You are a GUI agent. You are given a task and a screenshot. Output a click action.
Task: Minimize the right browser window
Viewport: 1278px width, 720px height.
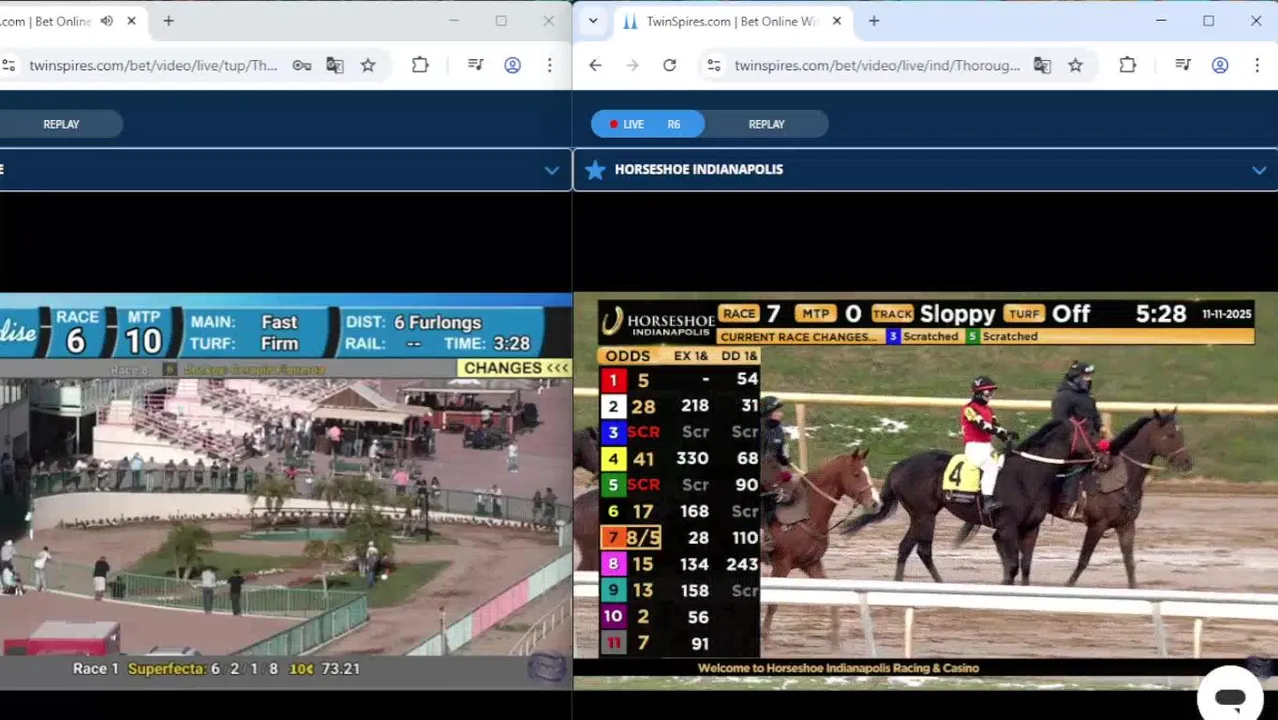1161,21
